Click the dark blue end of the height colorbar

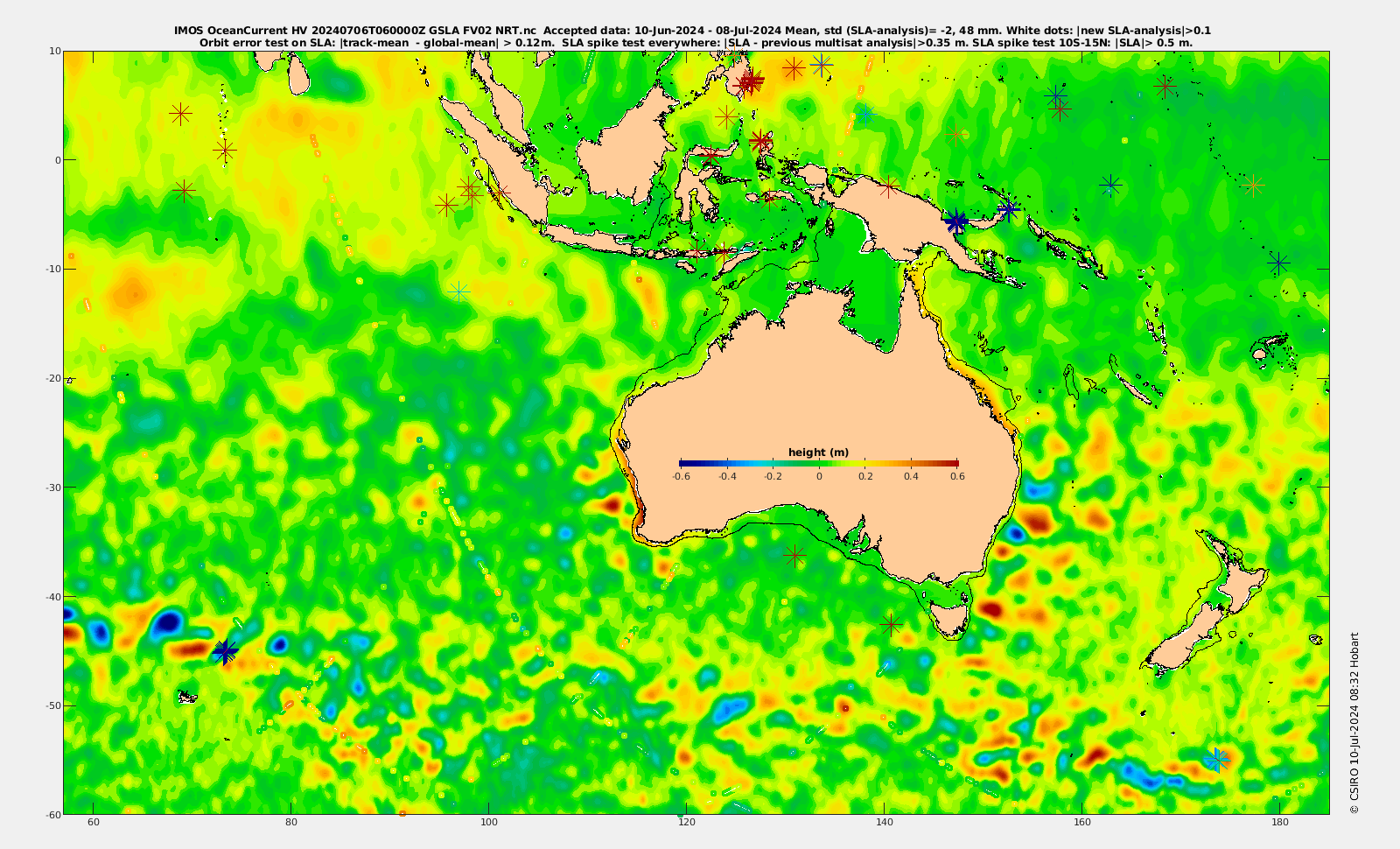(688, 463)
